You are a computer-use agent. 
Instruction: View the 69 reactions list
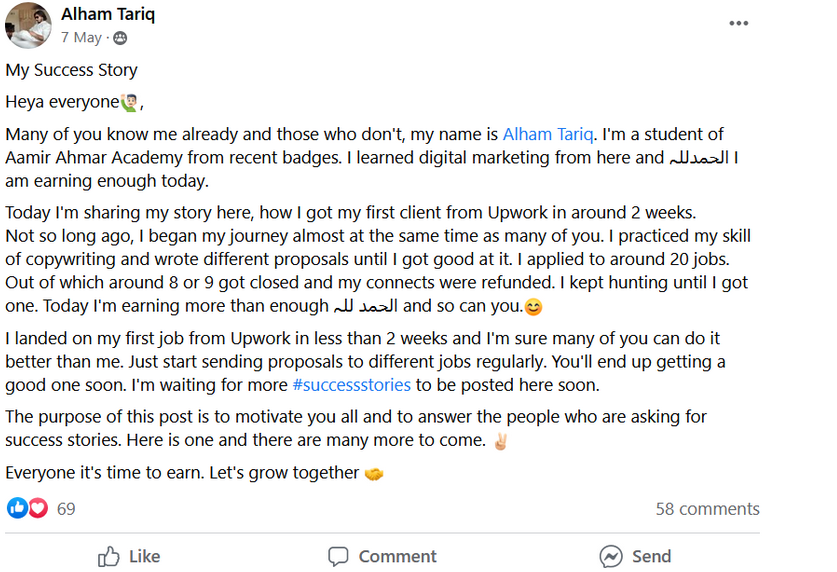[x=66, y=508]
